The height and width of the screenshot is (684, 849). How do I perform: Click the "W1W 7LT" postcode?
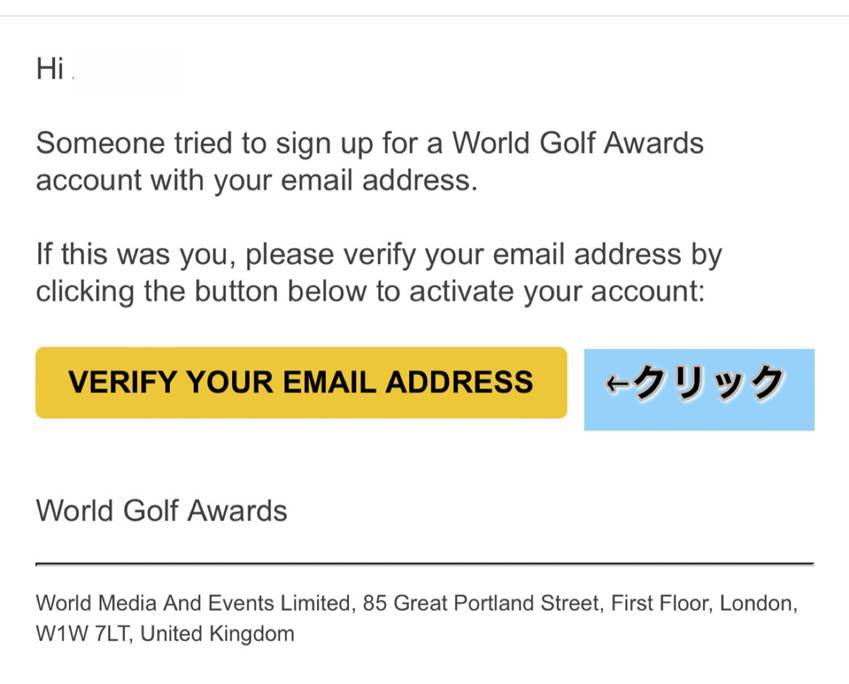point(79,634)
